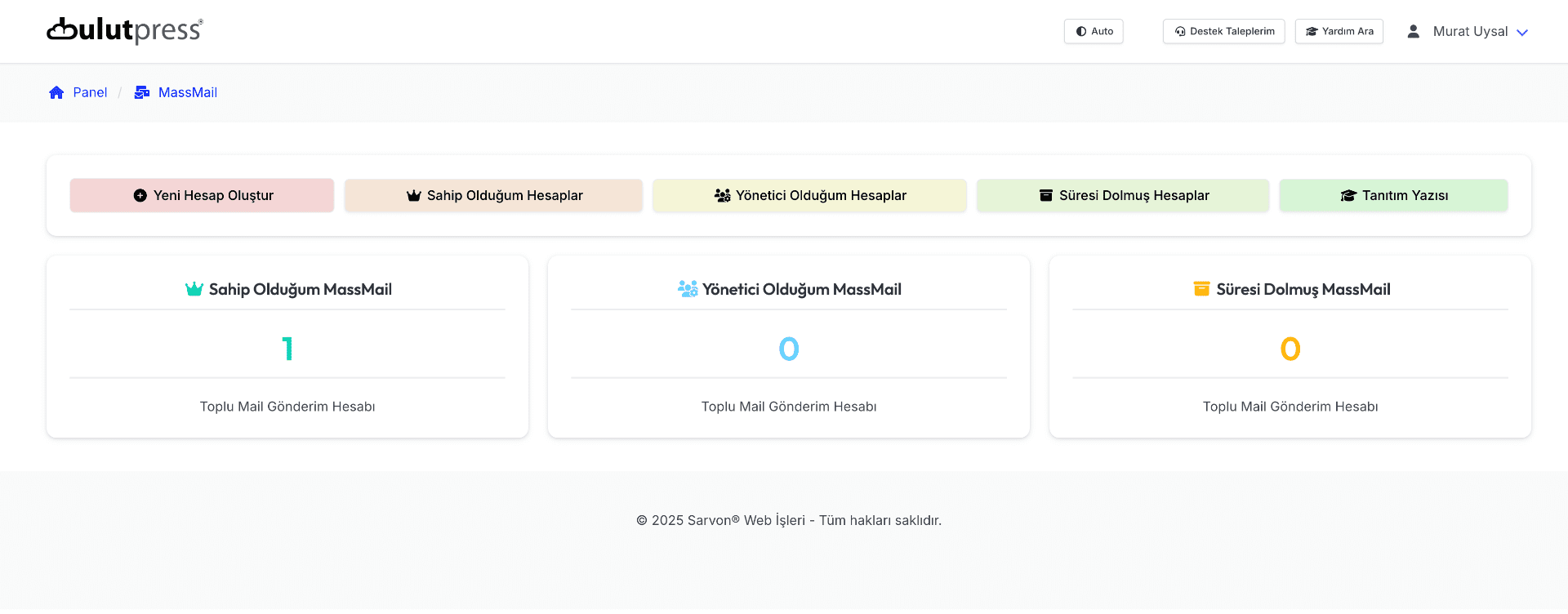Click the bulutpress logo
1568x614 pixels.
tap(124, 31)
